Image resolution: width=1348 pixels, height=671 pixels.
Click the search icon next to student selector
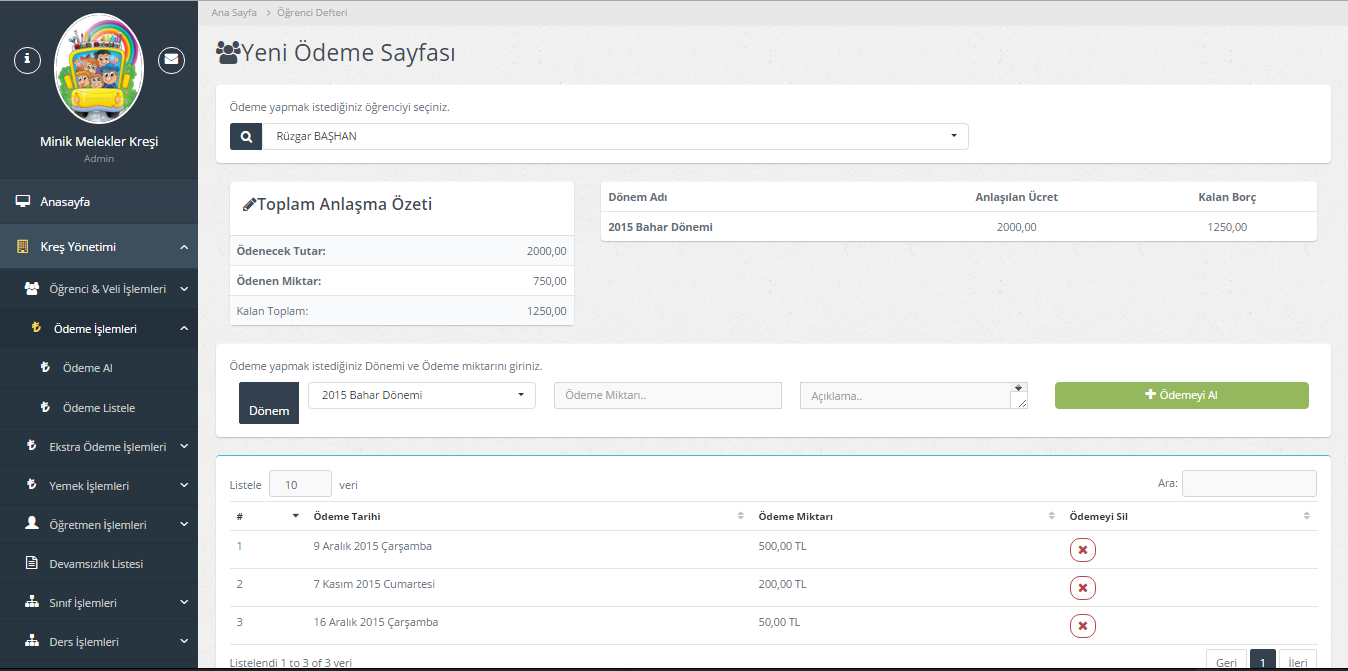pyautogui.click(x=246, y=137)
